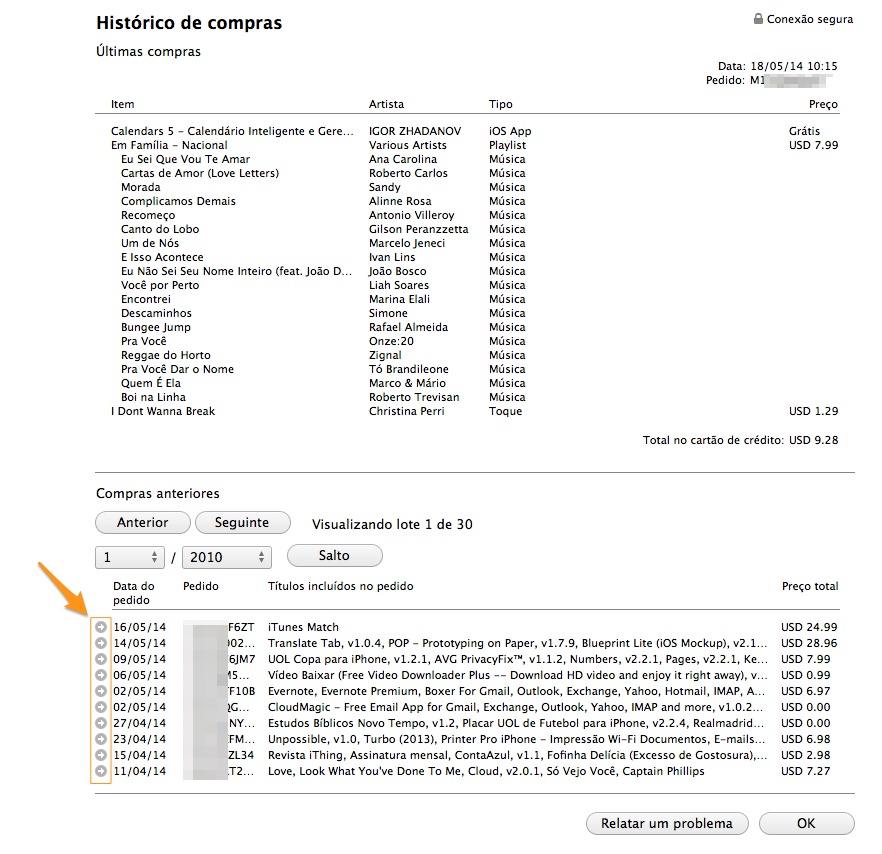Click song Canto do Lobo
This screenshot has height=854, width=882.
160,229
